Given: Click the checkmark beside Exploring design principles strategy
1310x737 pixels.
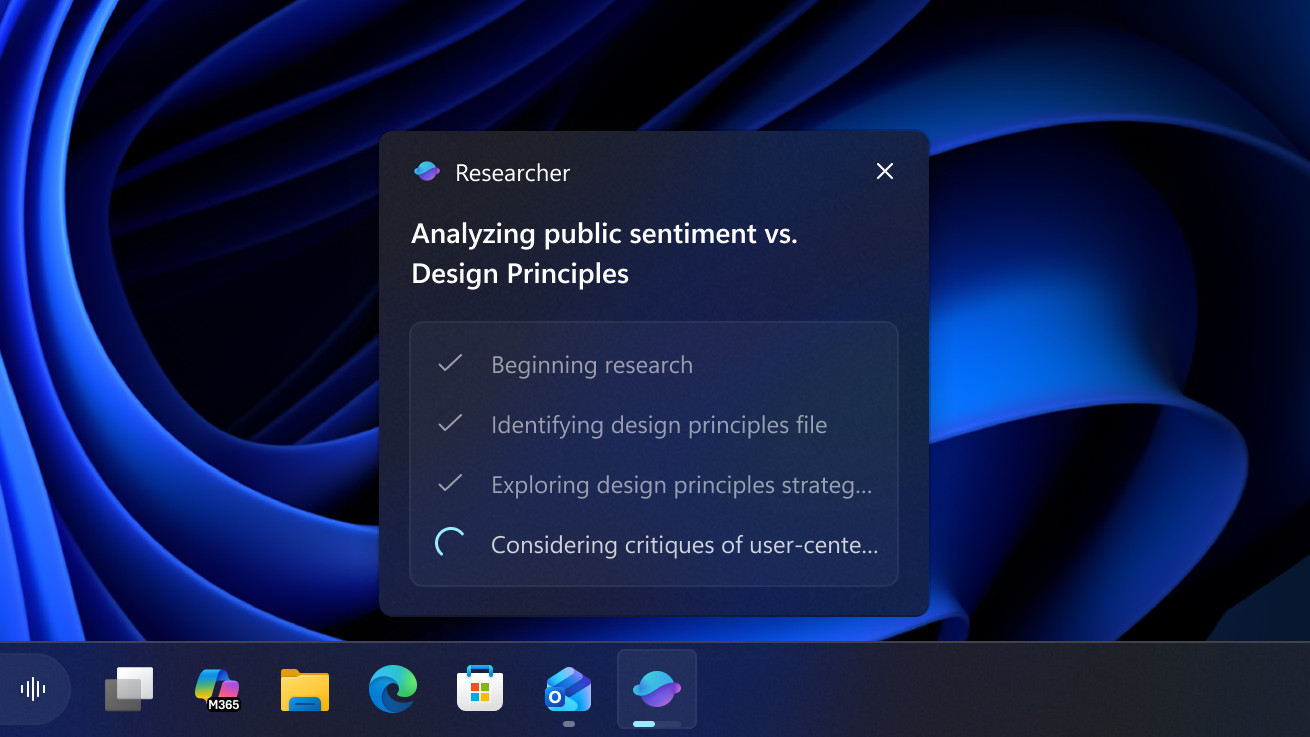Looking at the screenshot, I should 450,484.
